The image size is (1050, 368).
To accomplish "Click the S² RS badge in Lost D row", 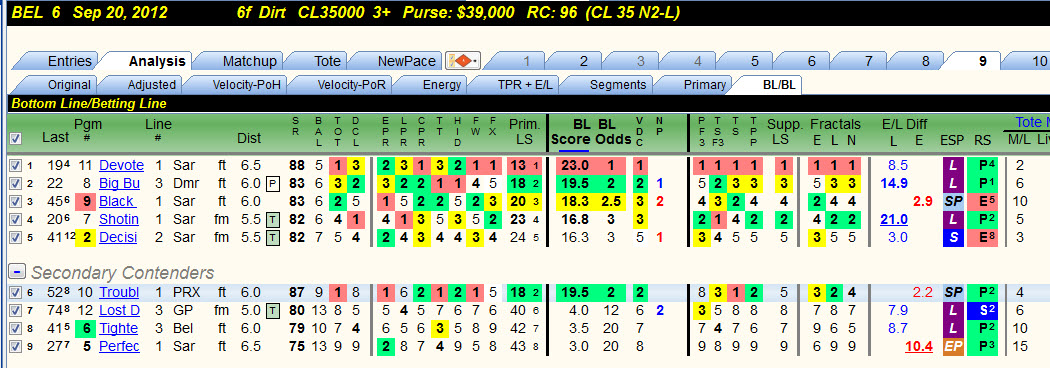I will [982, 310].
